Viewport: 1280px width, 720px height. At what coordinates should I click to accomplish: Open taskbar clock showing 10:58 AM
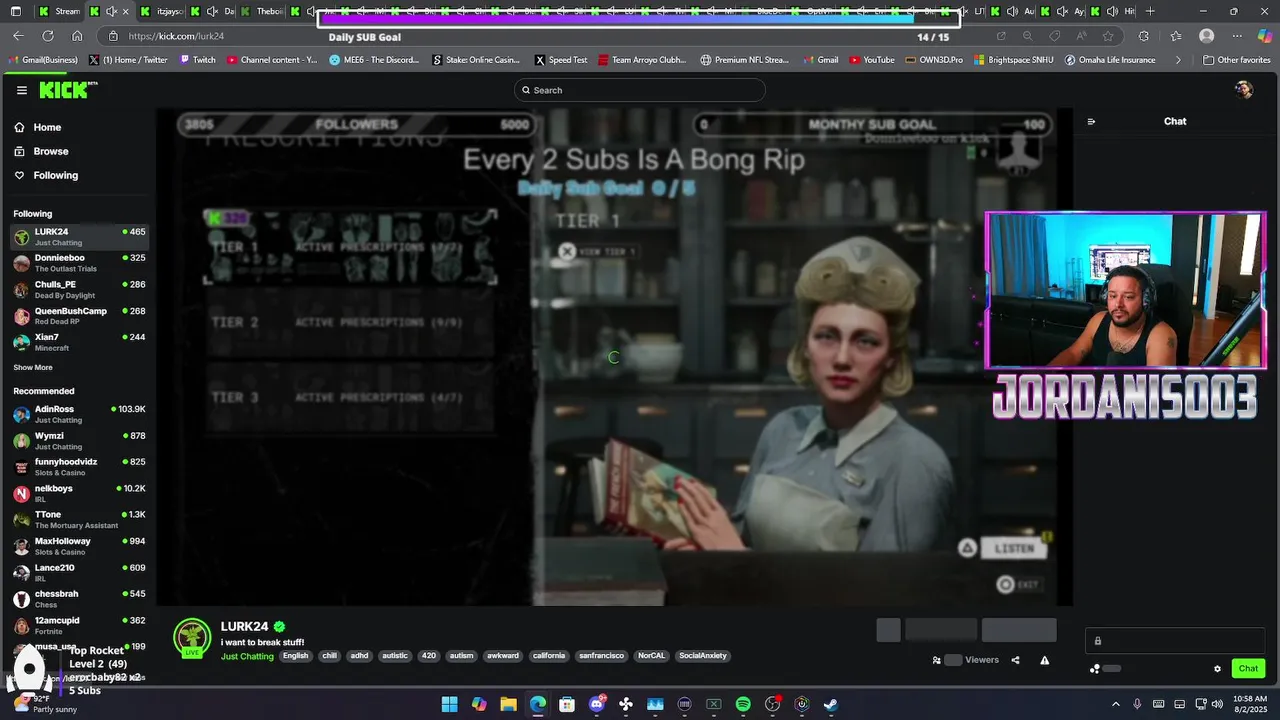tap(1250, 704)
